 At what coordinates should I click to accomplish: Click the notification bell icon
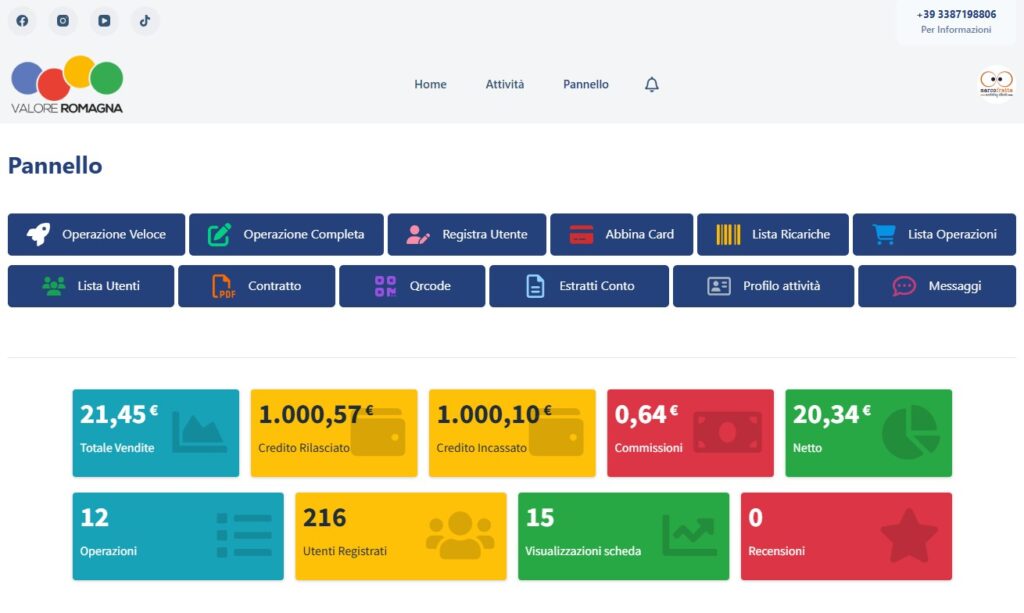click(x=652, y=85)
